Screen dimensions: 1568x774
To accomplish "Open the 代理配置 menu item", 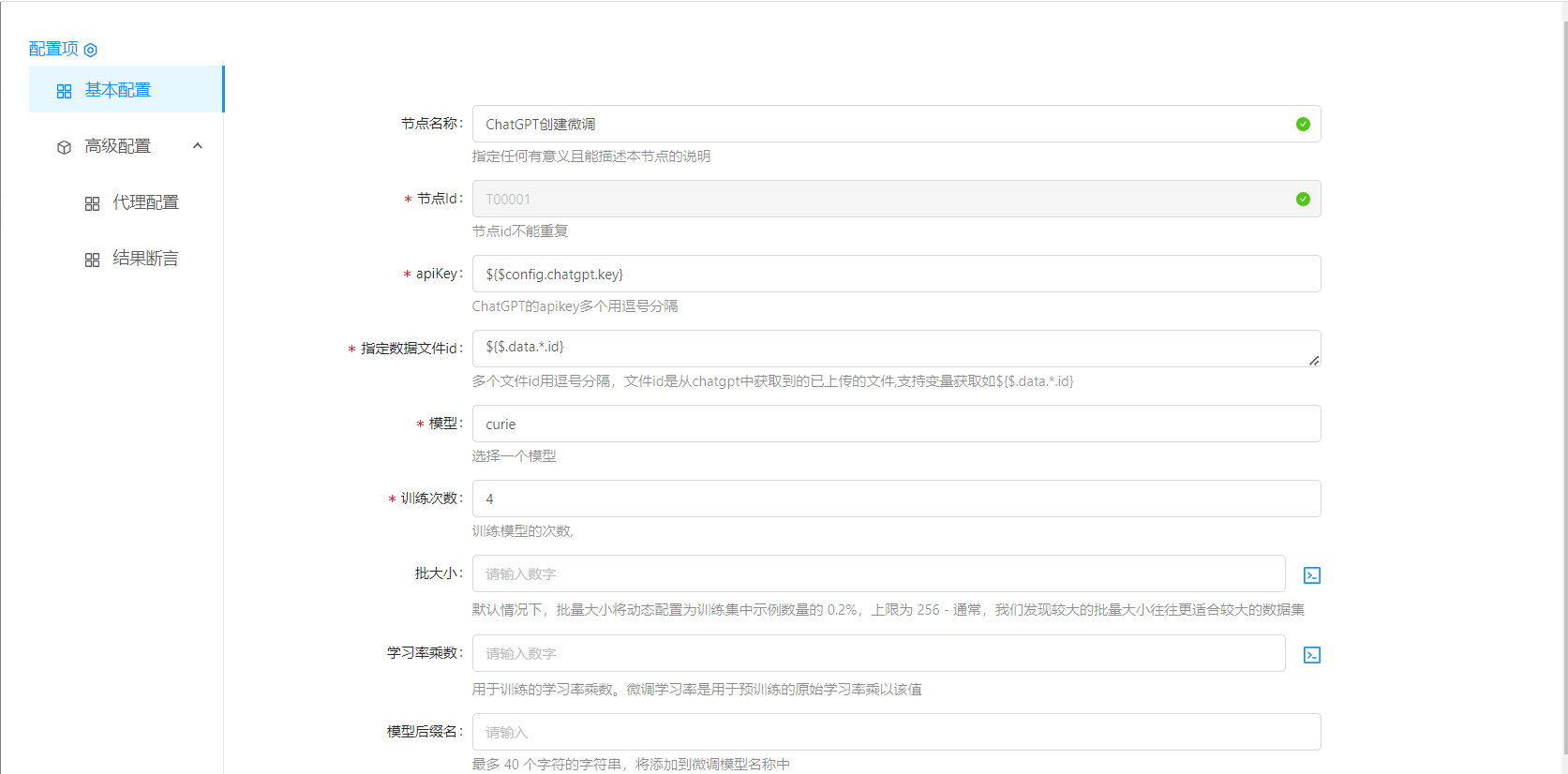I will coord(145,202).
